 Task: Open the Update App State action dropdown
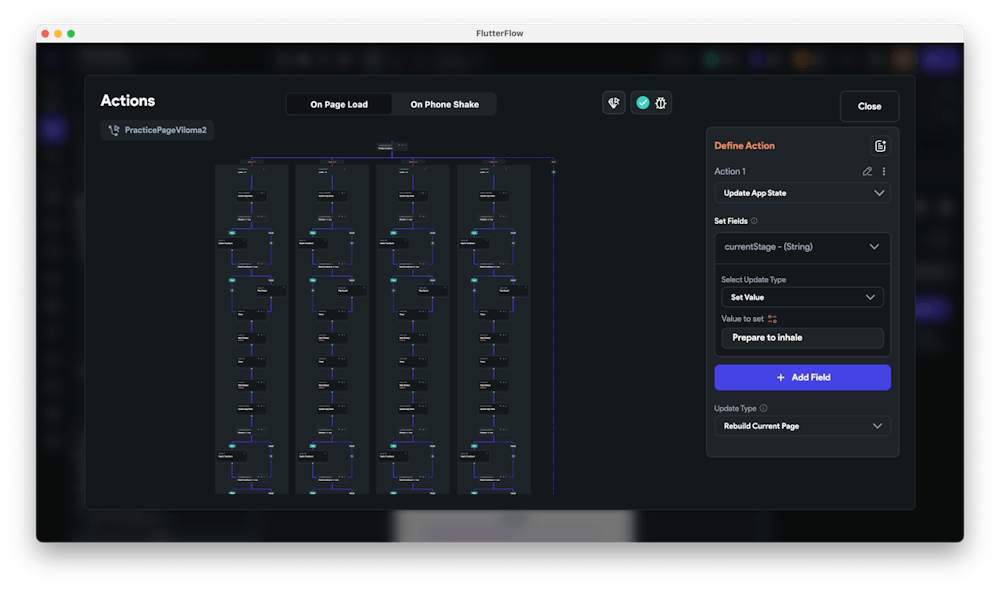click(x=802, y=193)
